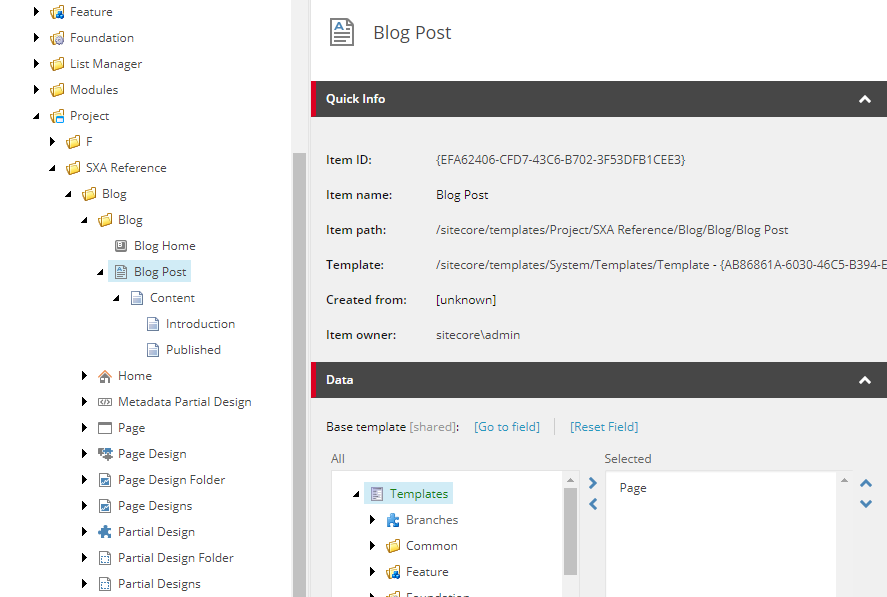The image size is (887, 597).
Task: Expand the Modules tree node
Action: 36,90
